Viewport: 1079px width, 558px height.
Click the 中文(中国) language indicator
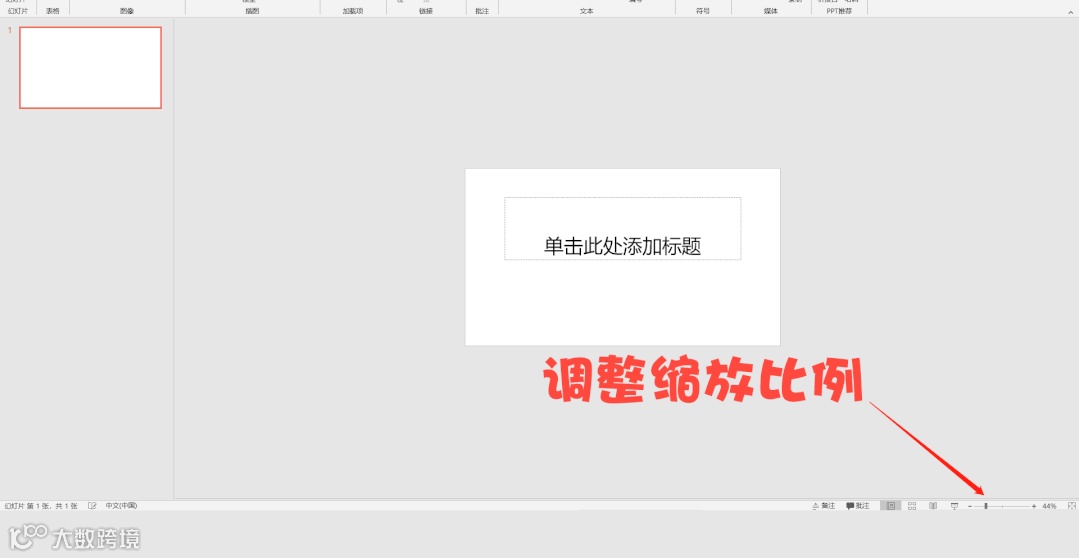121,506
